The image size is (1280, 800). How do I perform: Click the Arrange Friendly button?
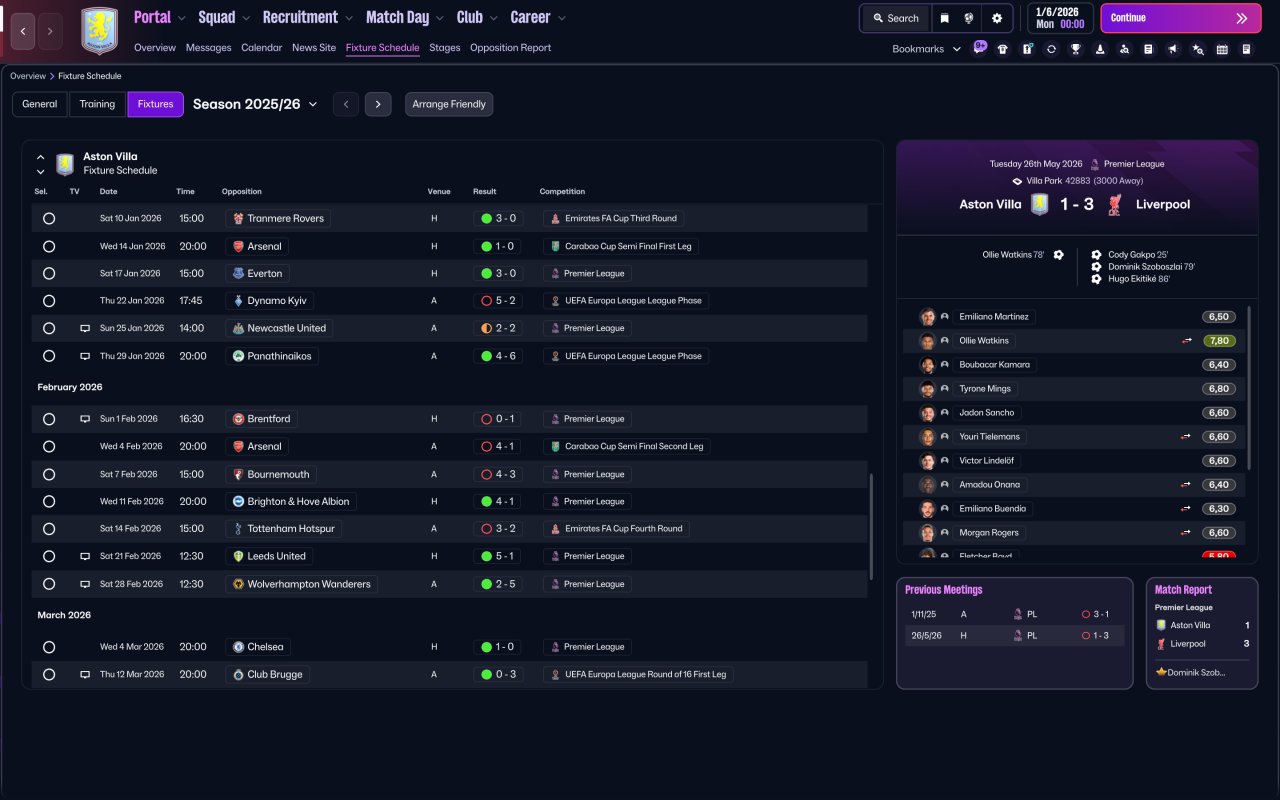(449, 104)
